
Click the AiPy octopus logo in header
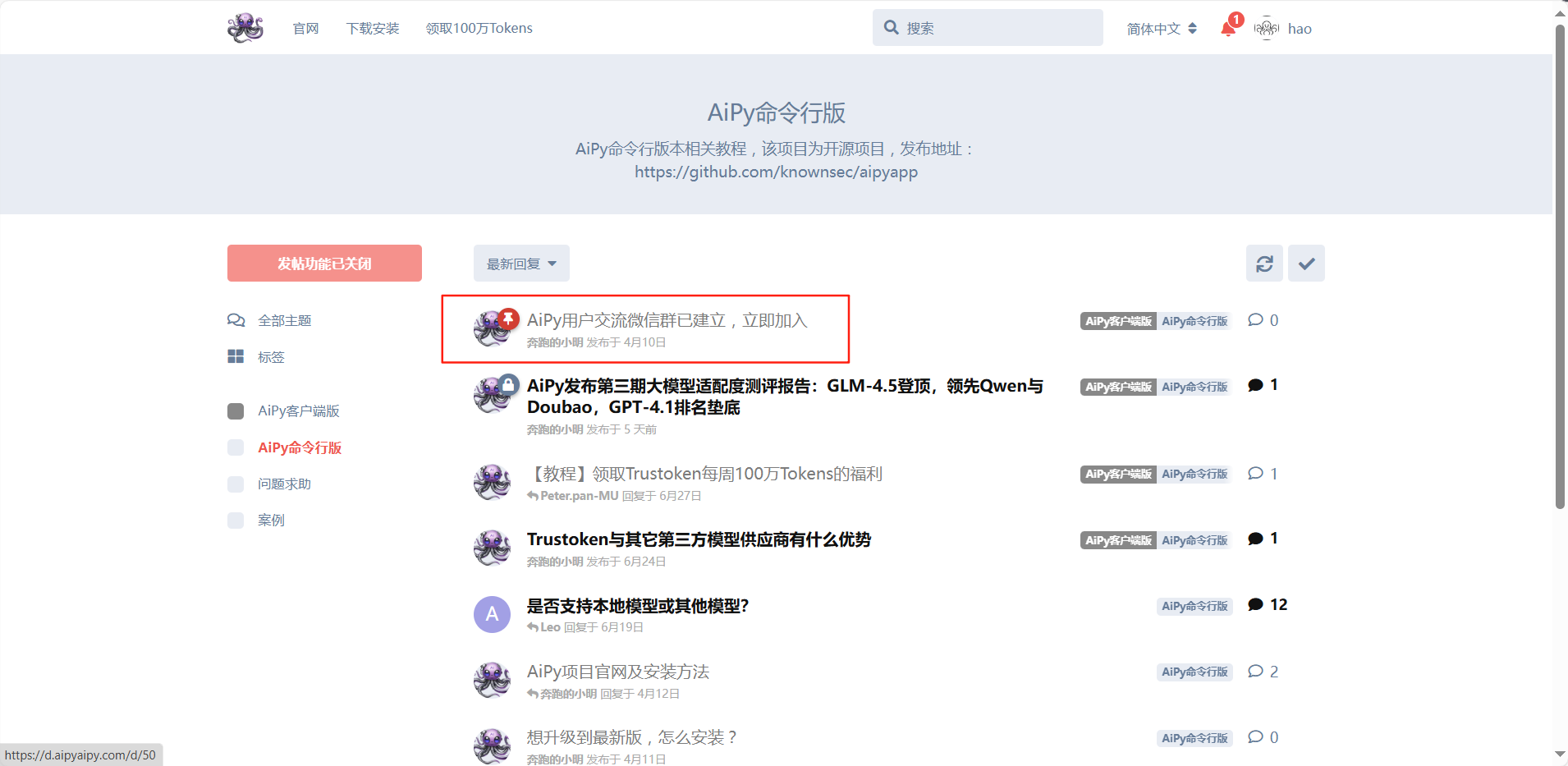tap(245, 28)
